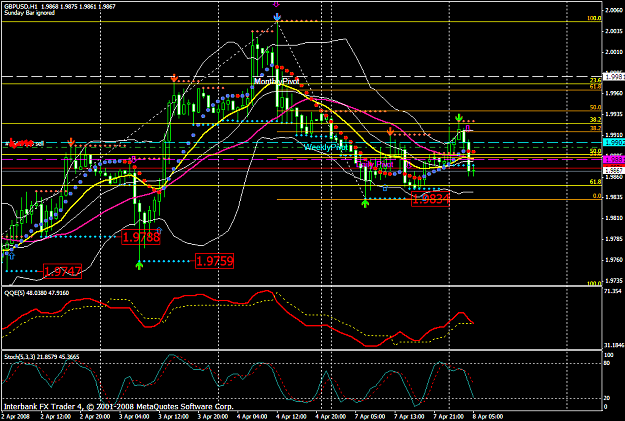The width and height of the screenshot is (625, 421).
Task: Click the 2.0010 price axis value
Action: click(614, 52)
